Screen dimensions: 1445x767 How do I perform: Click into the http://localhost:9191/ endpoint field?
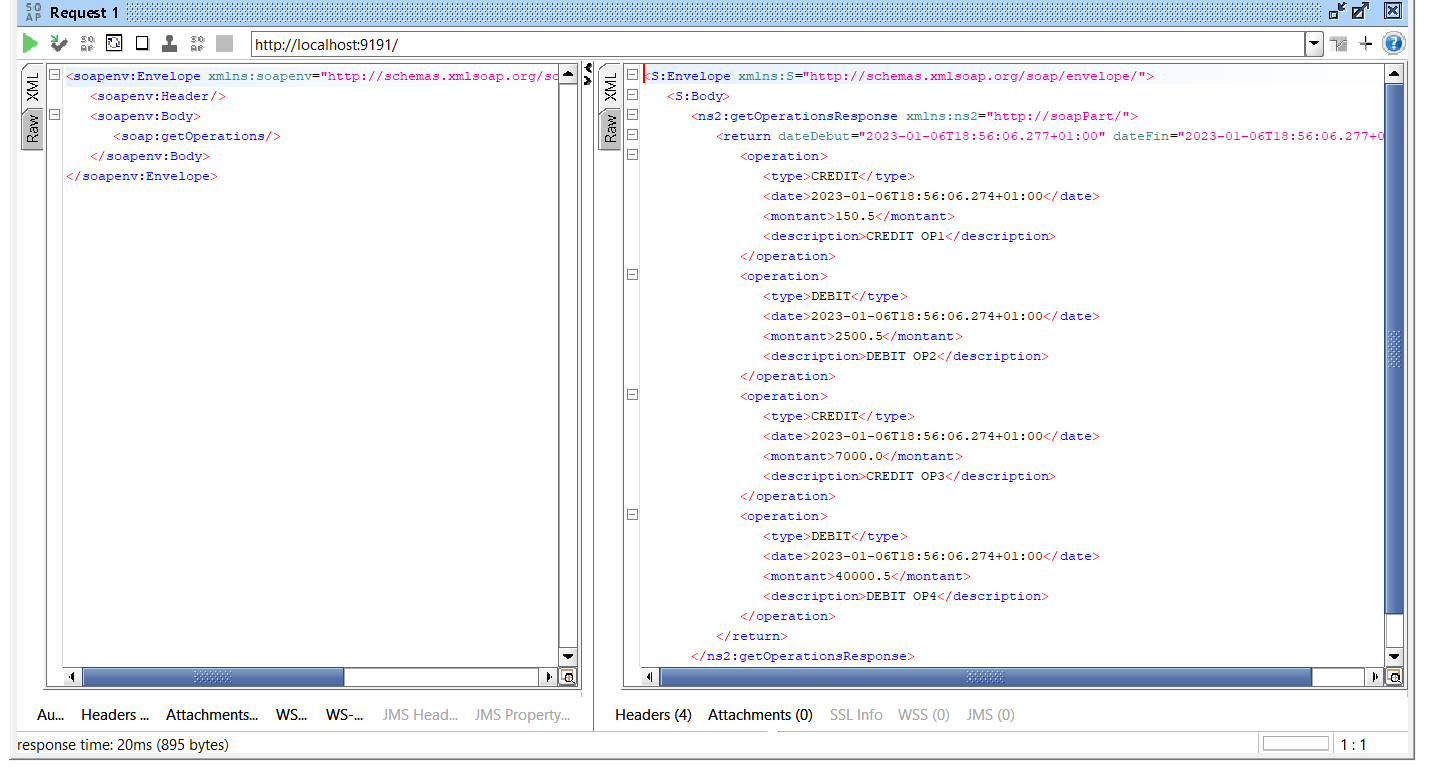point(777,44)
